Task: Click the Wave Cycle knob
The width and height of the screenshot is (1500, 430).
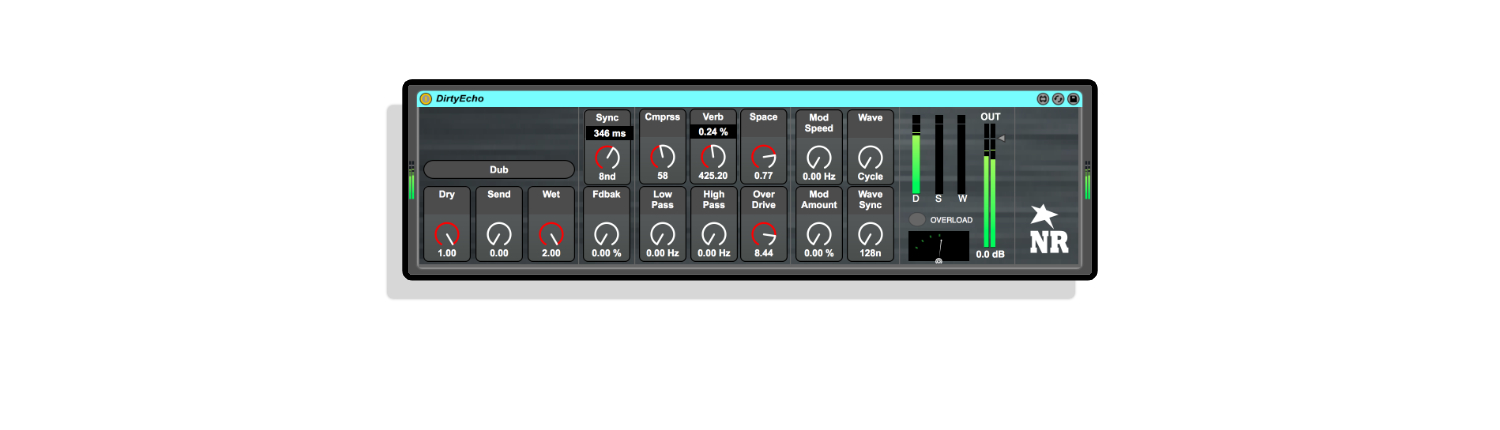Action: tap(870, 157)
